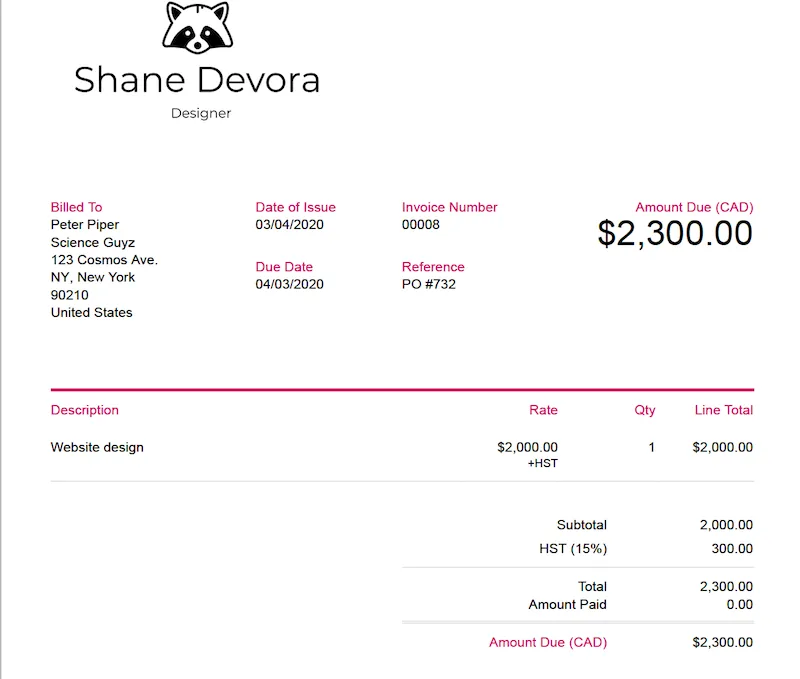
Task: Click the "Amount Paid" label
Action: point(567,605)
